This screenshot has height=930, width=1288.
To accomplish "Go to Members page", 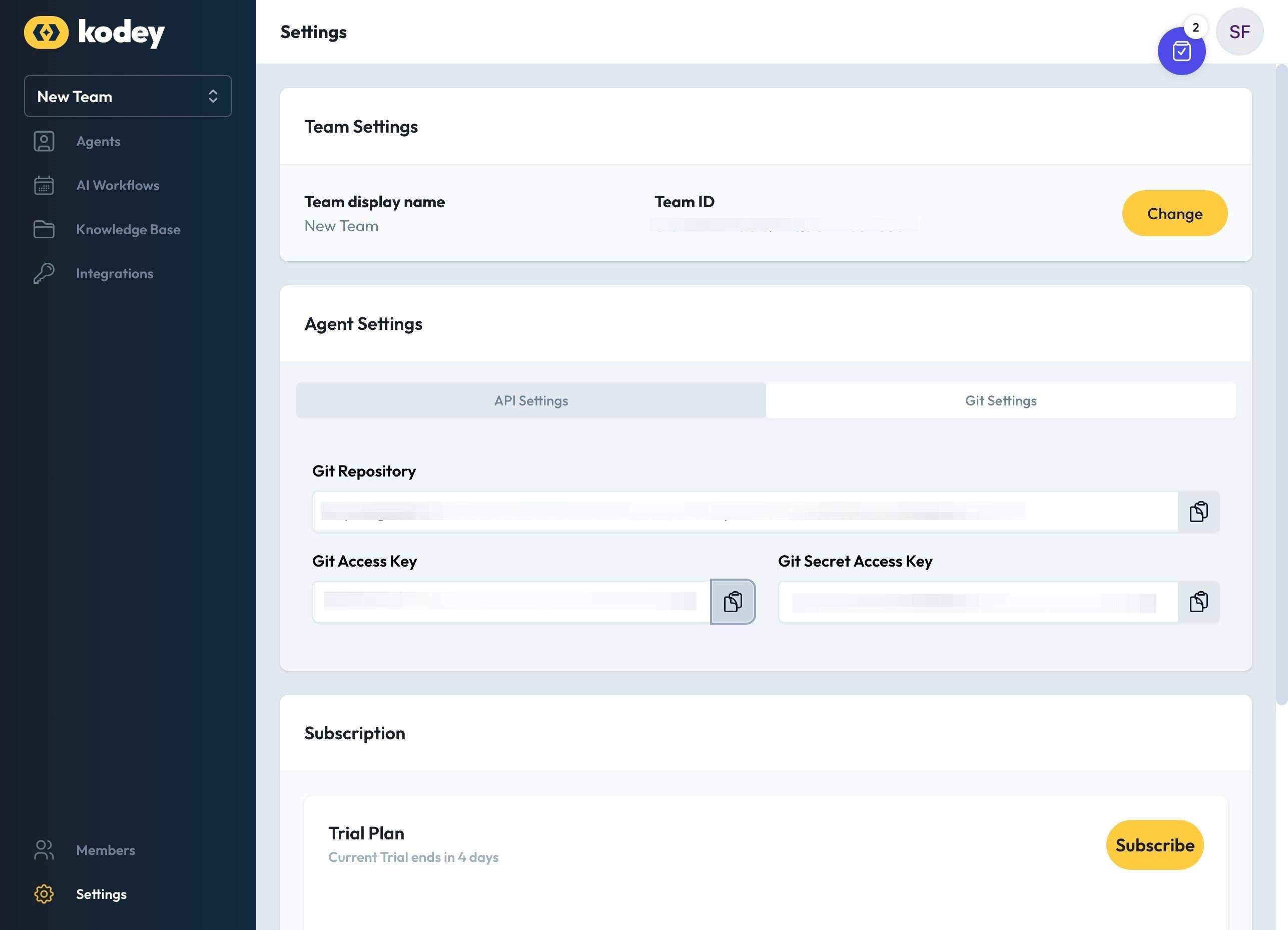I will point(106,850).
